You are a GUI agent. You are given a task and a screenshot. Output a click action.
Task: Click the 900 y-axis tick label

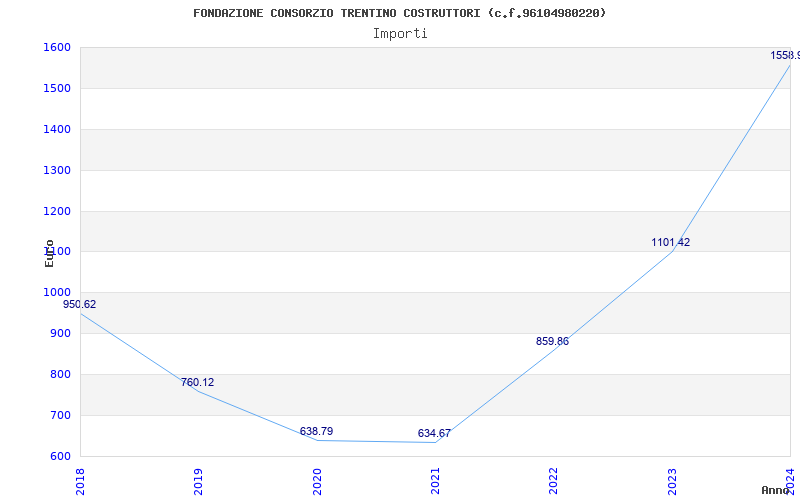pos(60,334)
